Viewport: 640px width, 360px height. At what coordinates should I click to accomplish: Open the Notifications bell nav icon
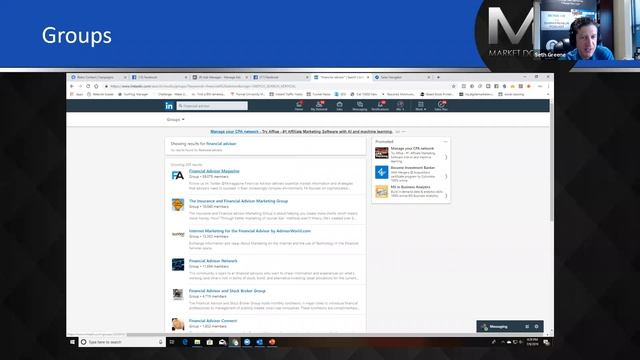tap(380, 106)
